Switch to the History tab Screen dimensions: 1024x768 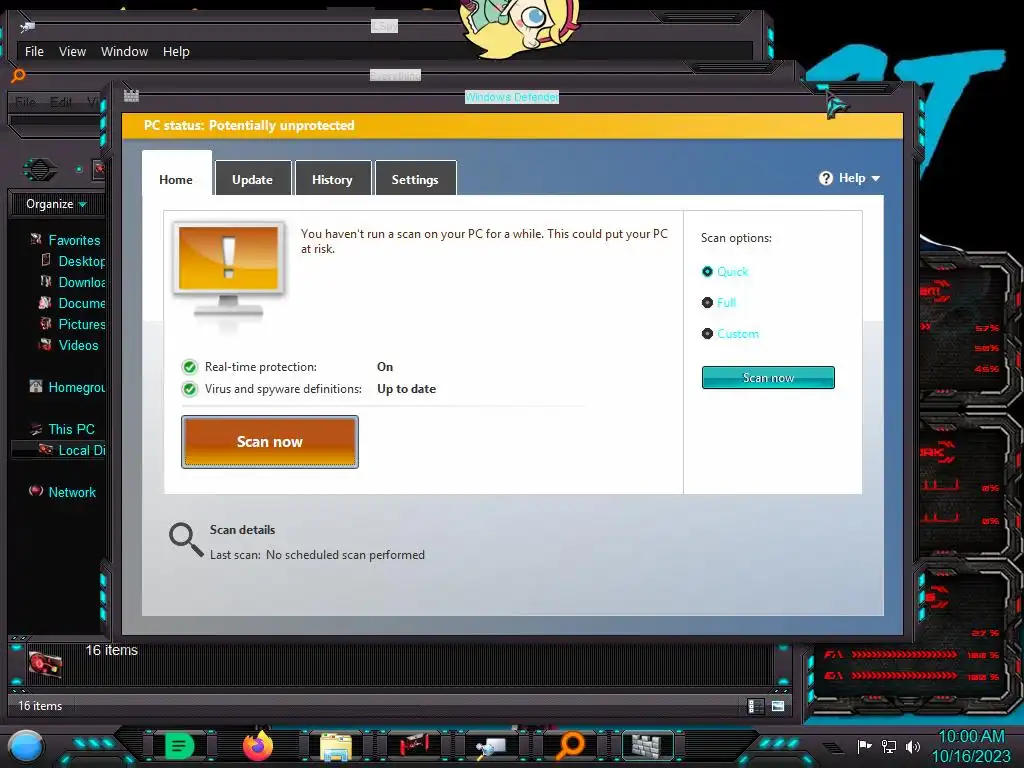[332, 179]
